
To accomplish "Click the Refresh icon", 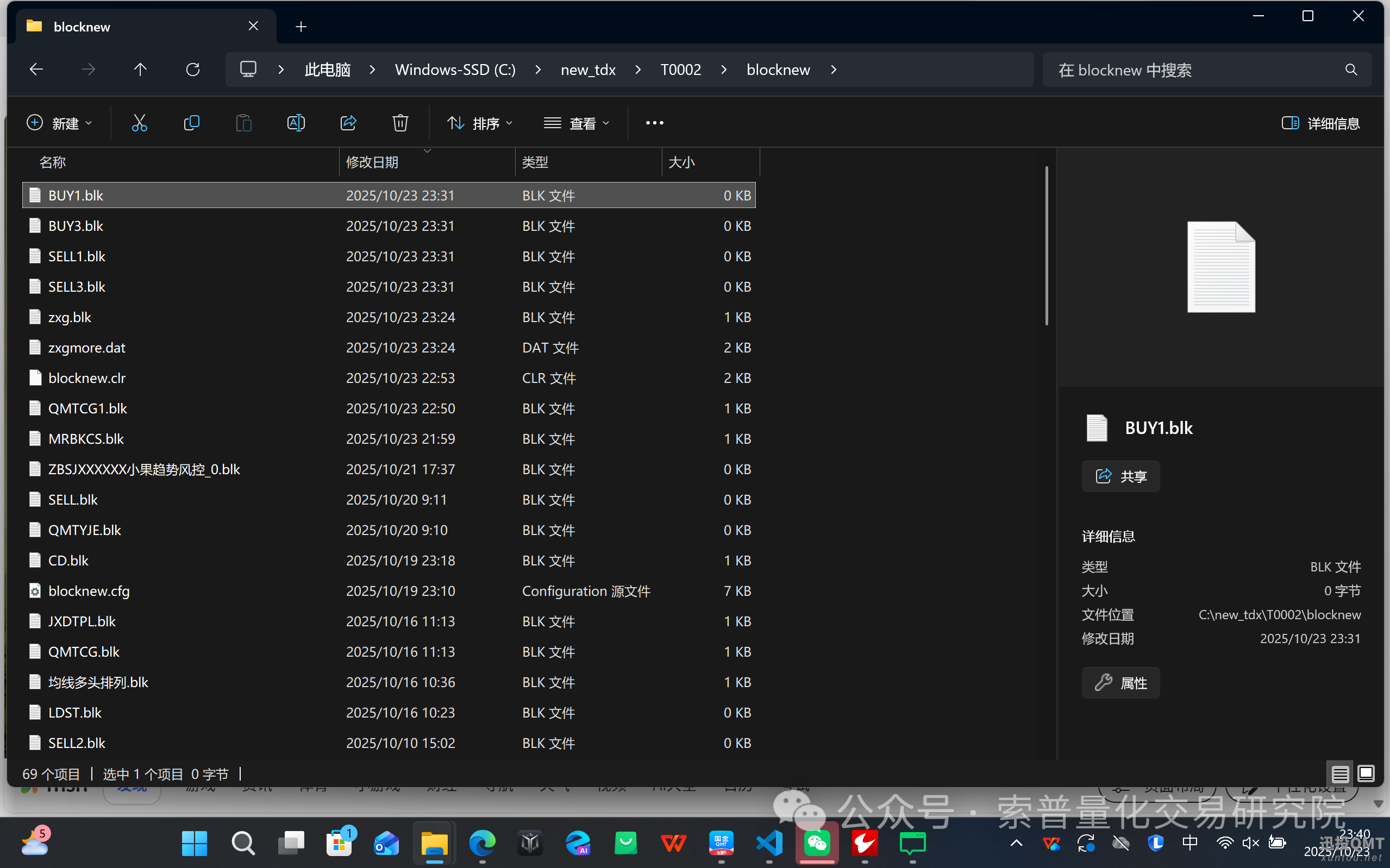I will pyautogui.click(x=193, y=70).
